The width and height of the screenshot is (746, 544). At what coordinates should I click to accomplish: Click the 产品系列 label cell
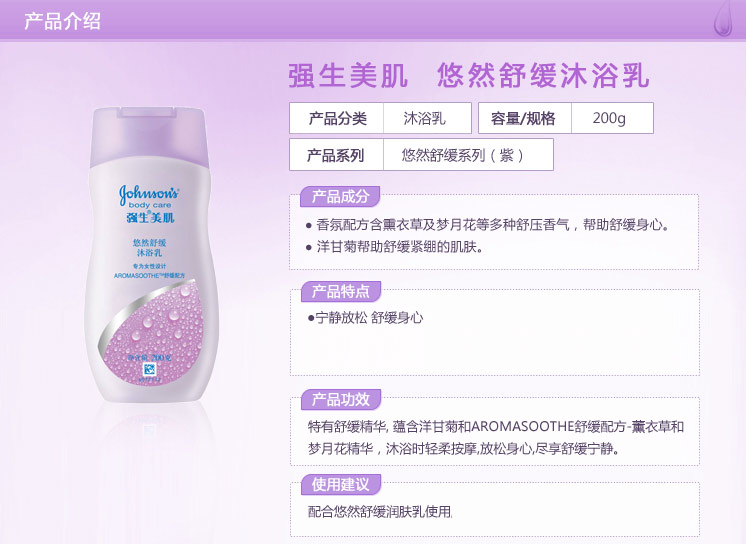(337, 155)
